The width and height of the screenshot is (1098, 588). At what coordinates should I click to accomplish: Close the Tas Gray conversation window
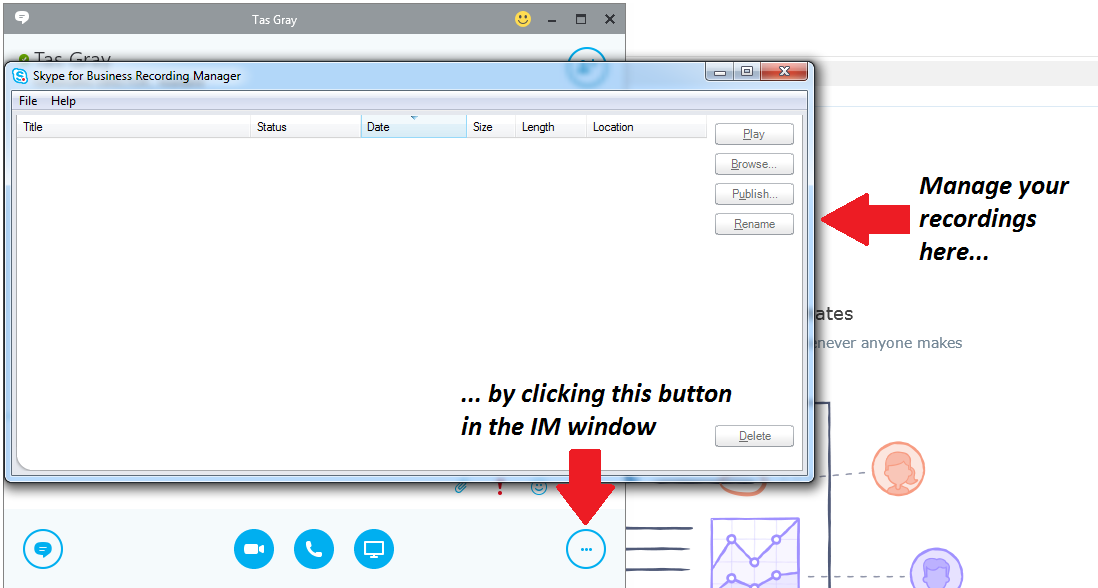pyautogui.click(x=610, y=20)
